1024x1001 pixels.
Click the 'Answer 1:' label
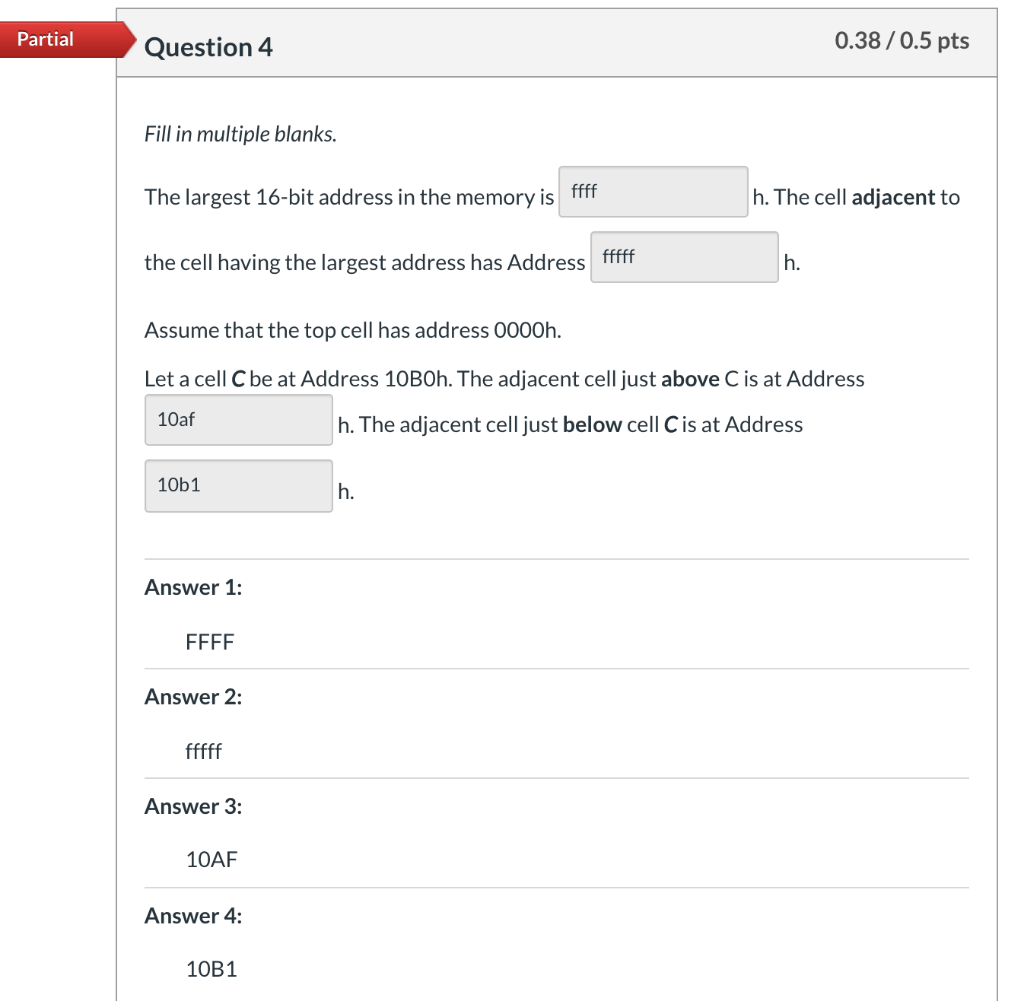[193, 587]
